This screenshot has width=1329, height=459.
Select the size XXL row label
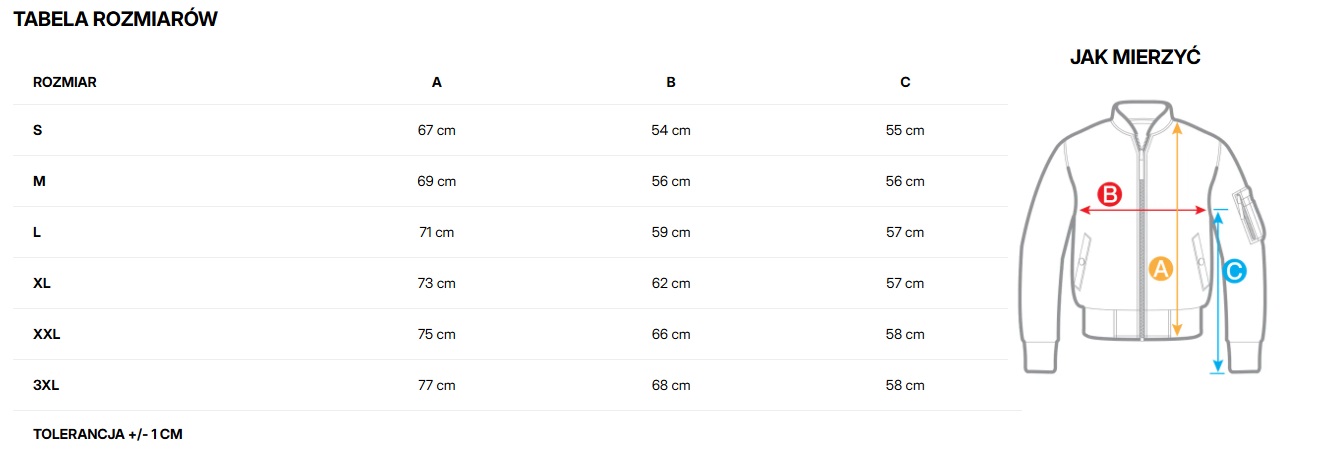click(x=47, y=334)
